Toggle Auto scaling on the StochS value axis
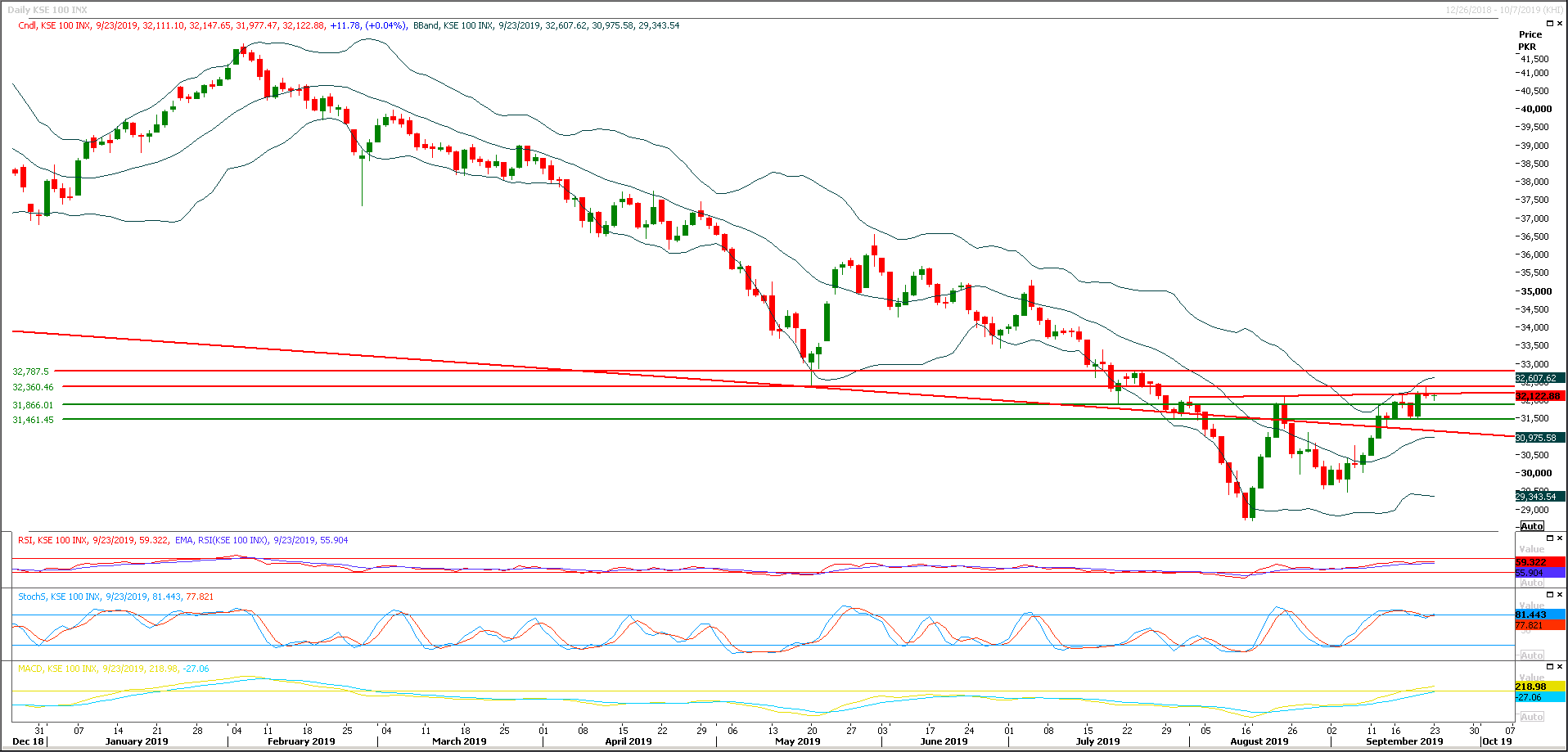This screenshot has height=752, width=1568. tap(1532, 655)
